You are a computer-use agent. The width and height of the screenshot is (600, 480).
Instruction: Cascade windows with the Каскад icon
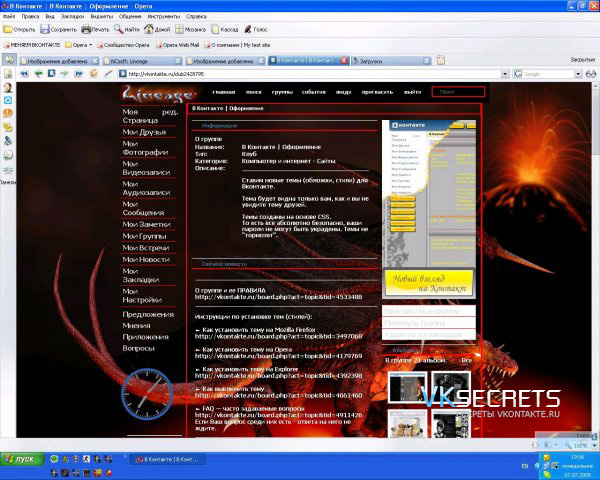215,29
